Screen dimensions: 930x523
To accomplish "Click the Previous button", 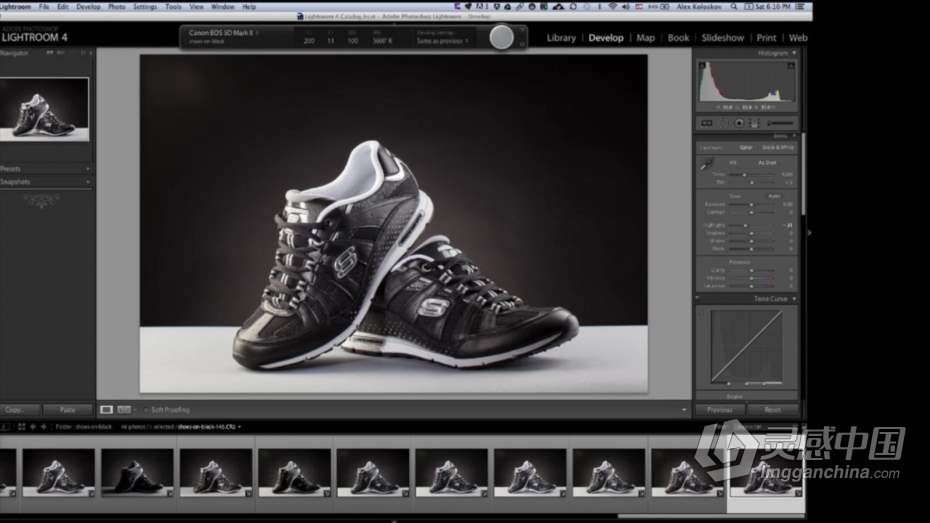I will 719,410.
